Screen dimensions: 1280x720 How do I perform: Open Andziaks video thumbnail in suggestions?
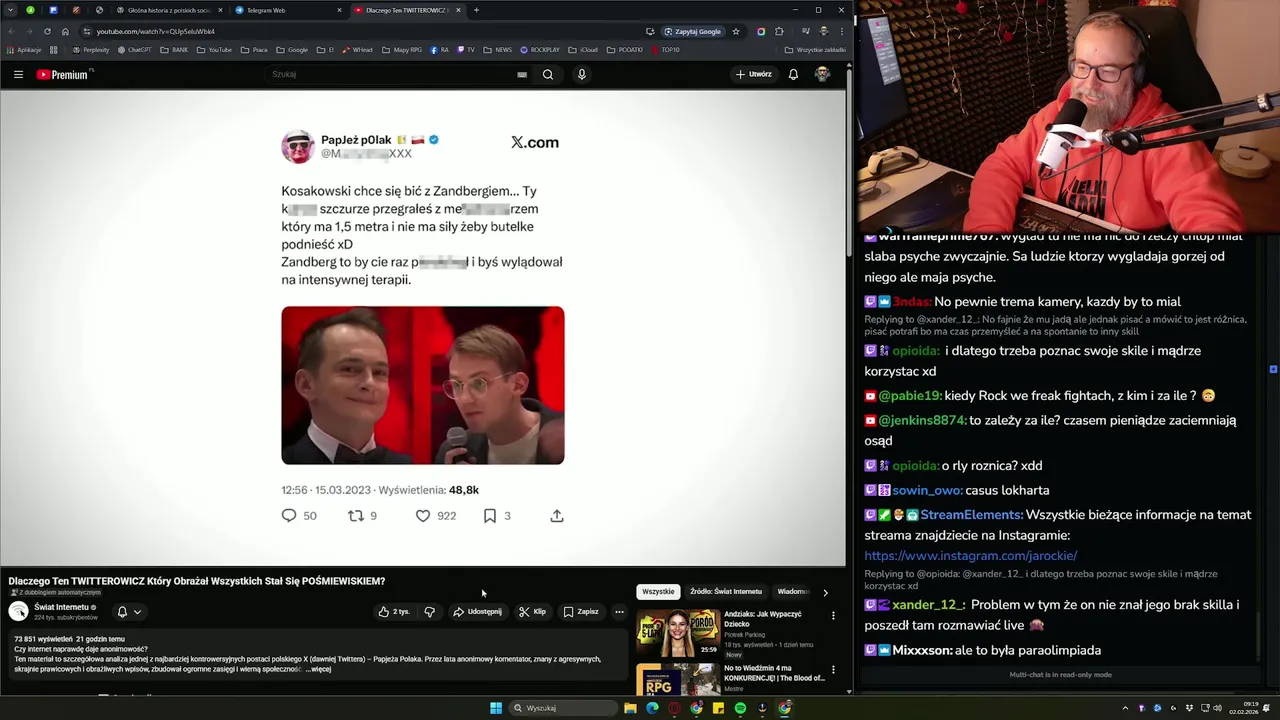[x=678, y=634]
